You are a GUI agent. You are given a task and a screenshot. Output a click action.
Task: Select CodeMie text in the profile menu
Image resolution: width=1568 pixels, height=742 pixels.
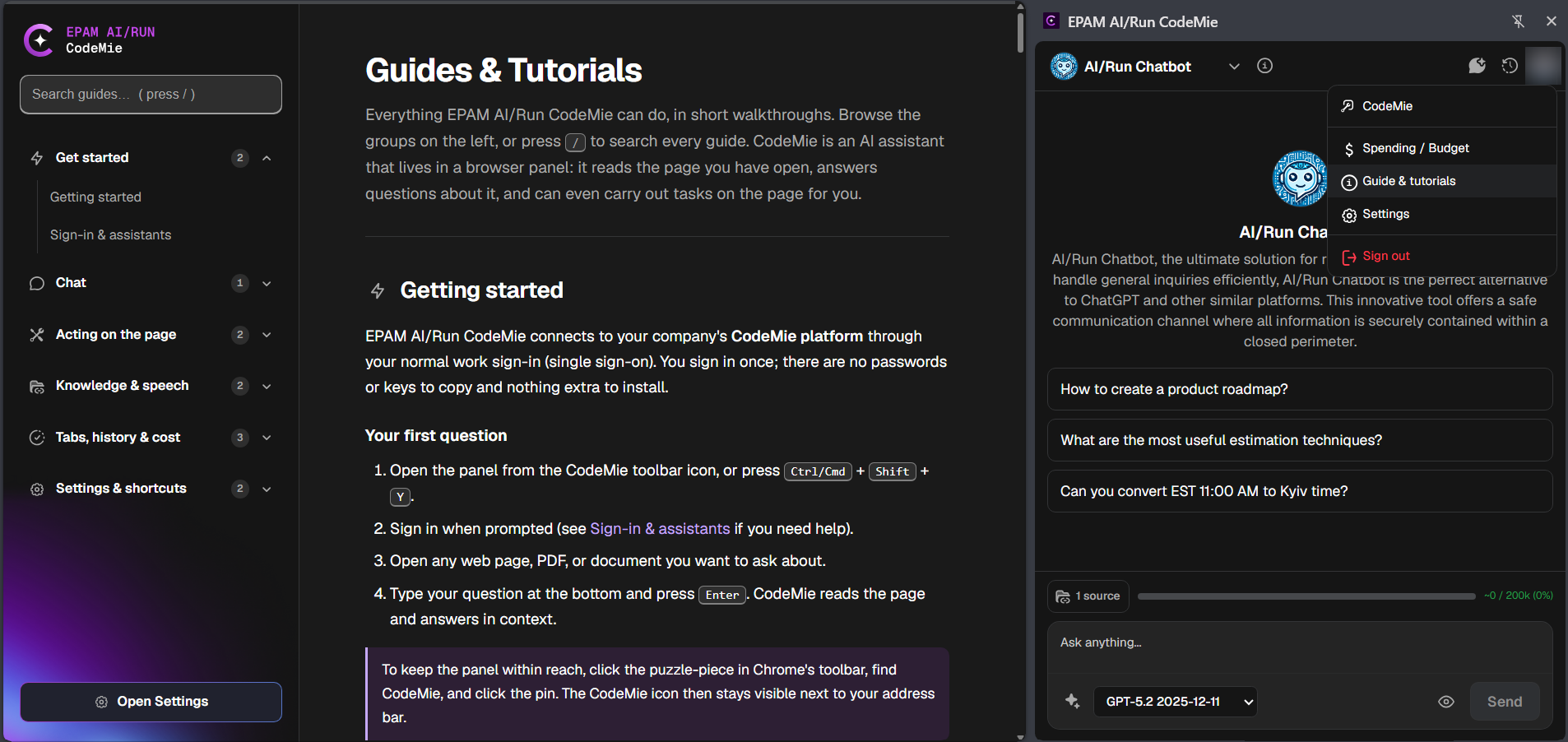click(x=1387, y=106)
